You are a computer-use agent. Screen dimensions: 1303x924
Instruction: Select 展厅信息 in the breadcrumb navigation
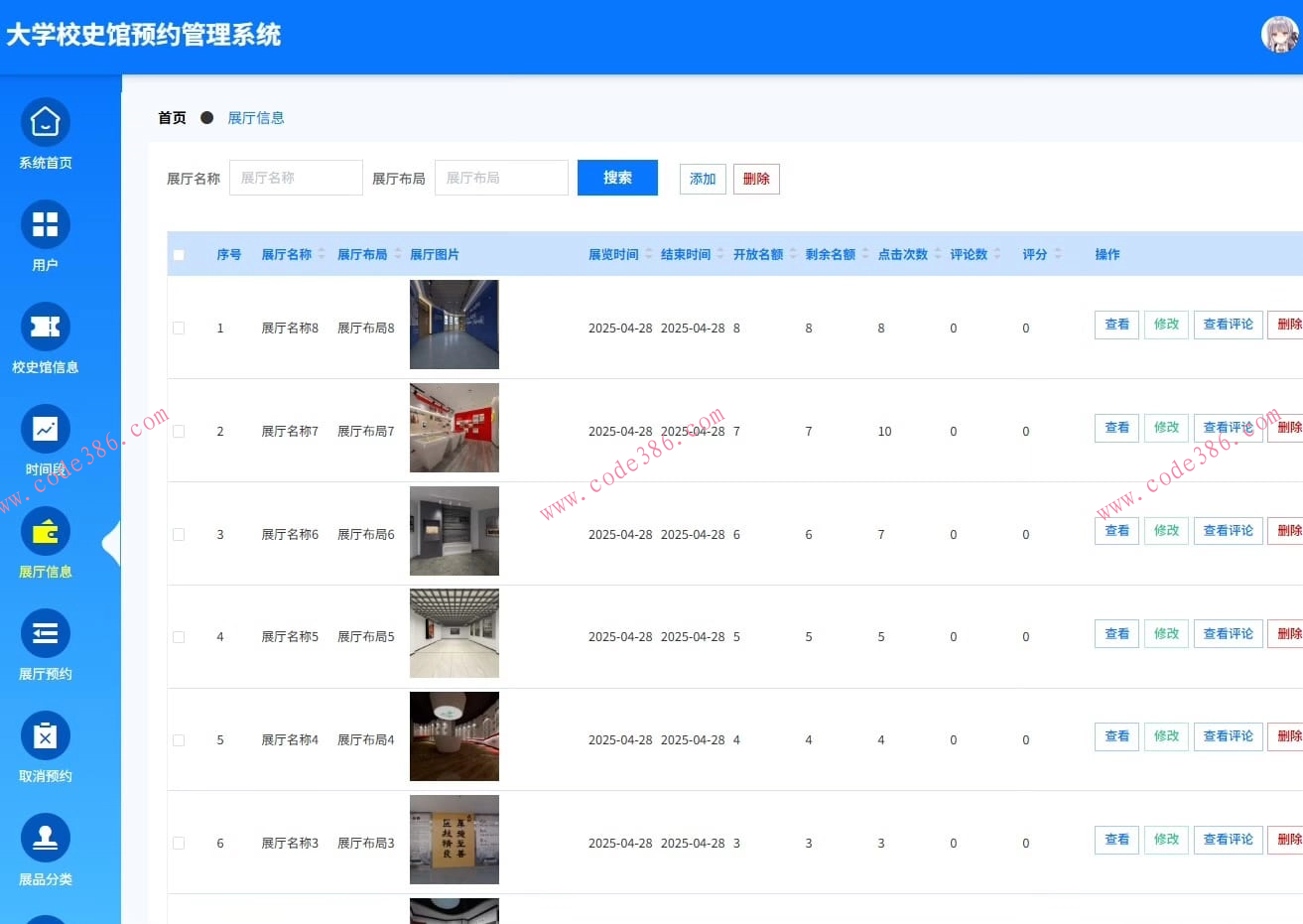pos(256,117)
